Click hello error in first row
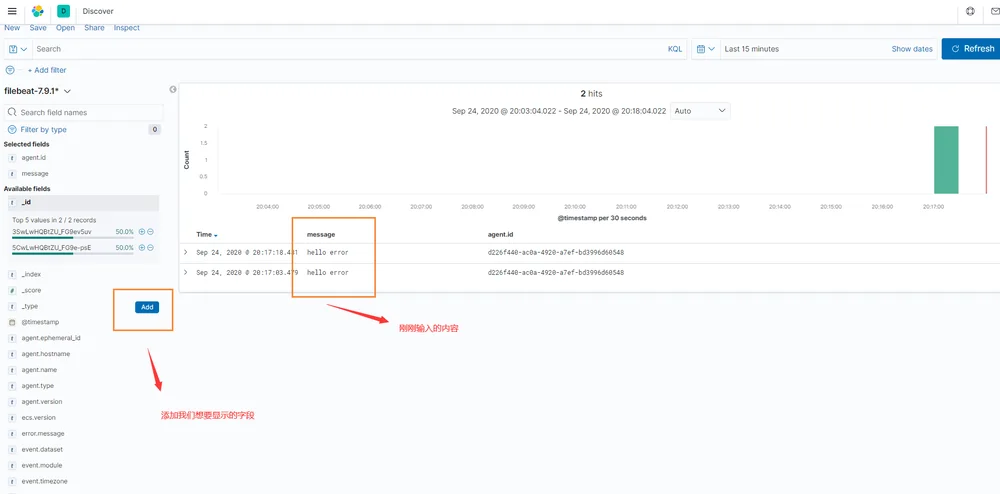Screen dimensions: 1000x494 [328, 252]
